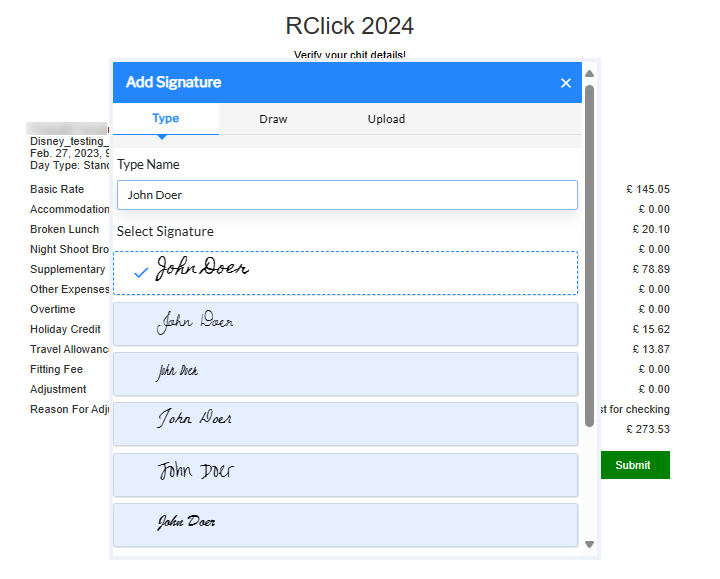Click the Add Signature dialog title
The height and width of the screenshot is (579, 720).
(x=174, y=83)
